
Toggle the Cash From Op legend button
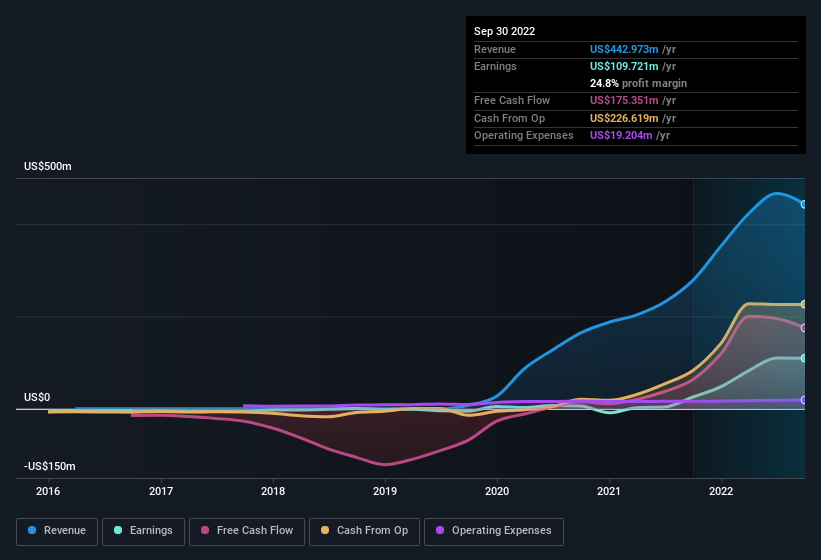coord(364,532)
